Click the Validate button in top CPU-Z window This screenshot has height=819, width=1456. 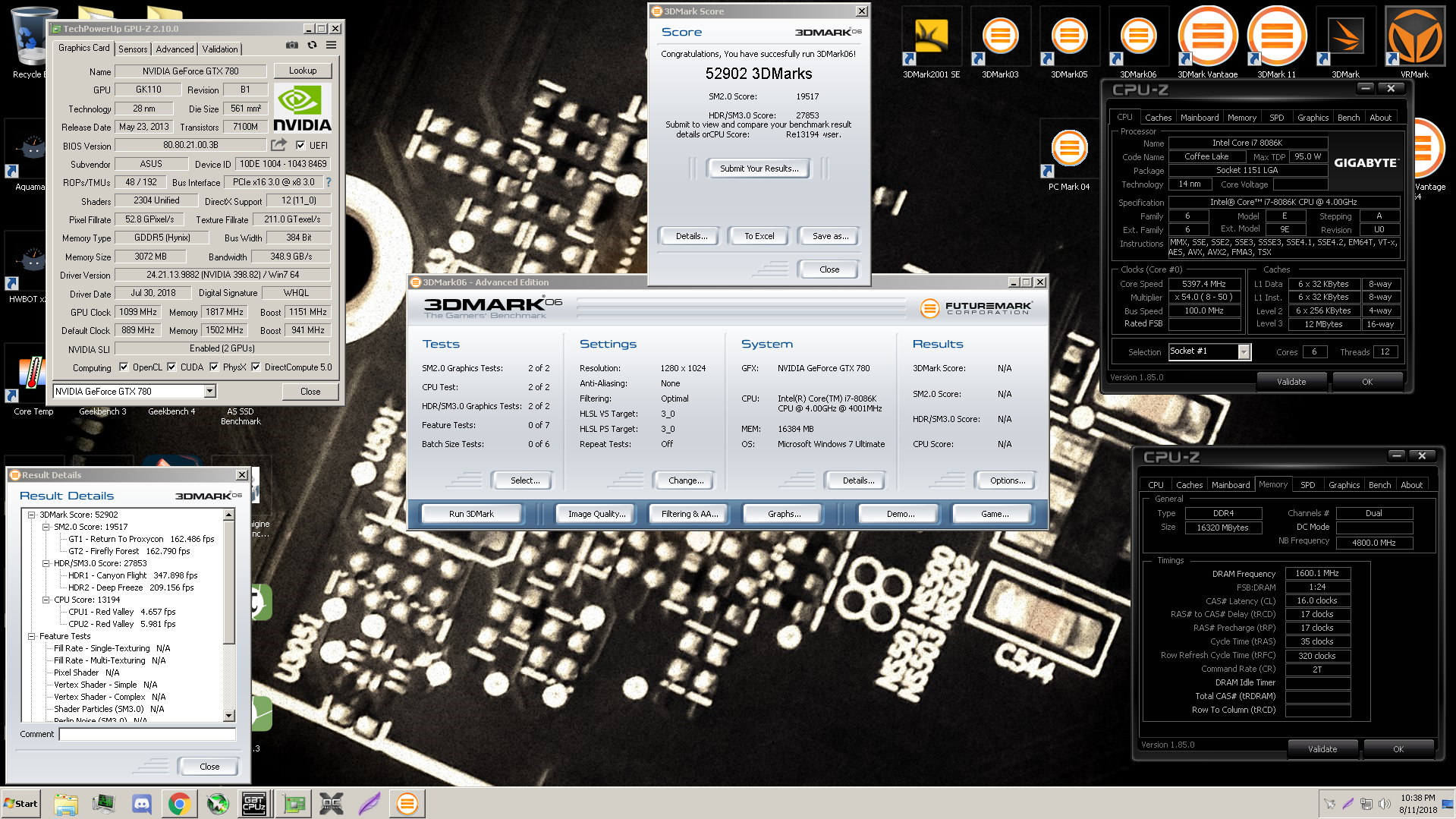tap(1291, 382)
